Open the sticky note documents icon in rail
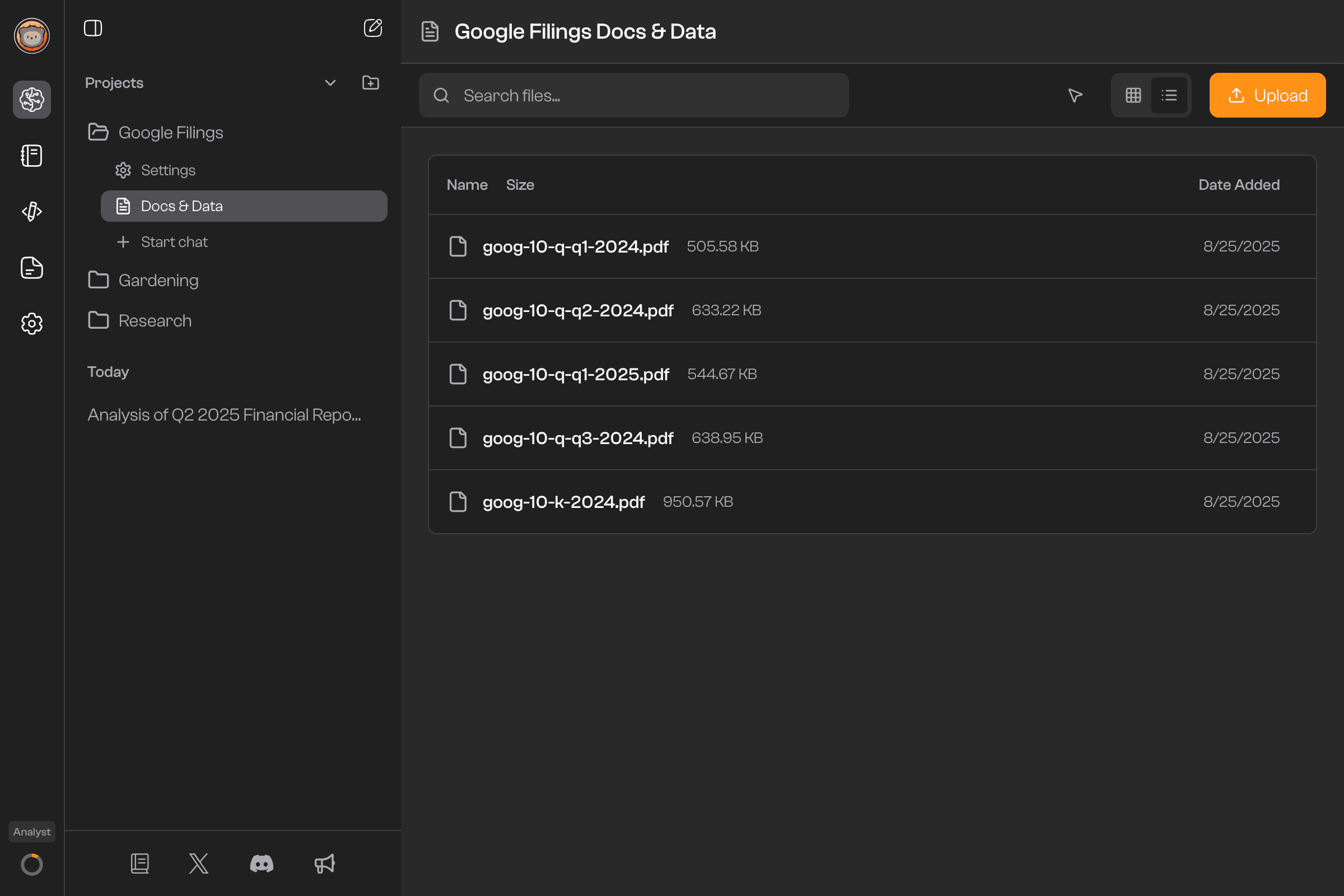This screenshot has height=896, width=1344. point(32,268)
